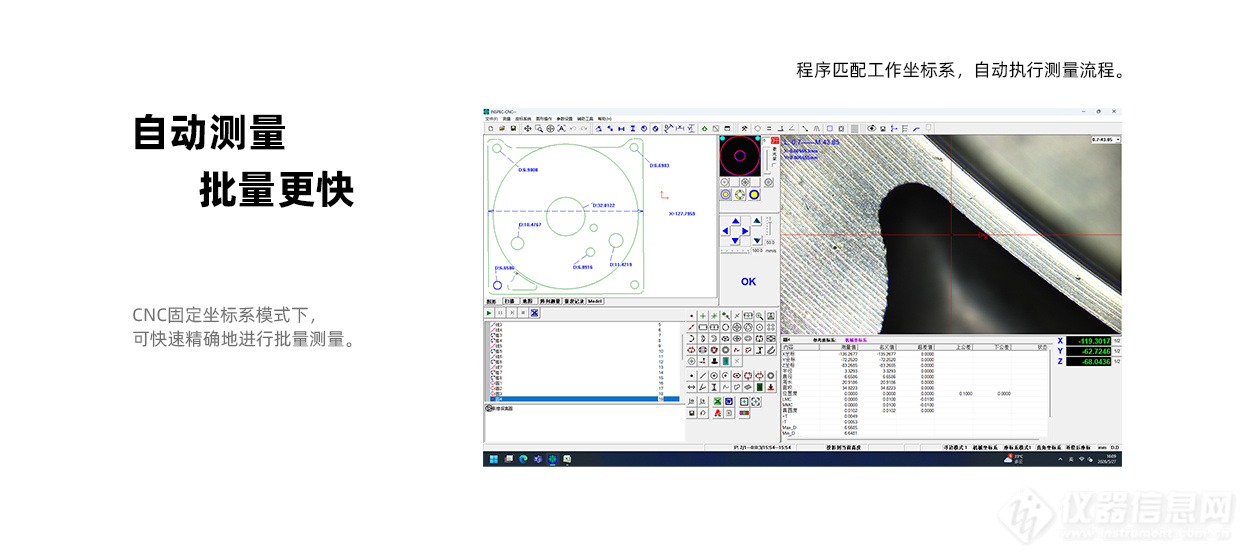Open the 文件 menu
The height and width of the screenshot is (559, 1250).
[x=492, y=119]
